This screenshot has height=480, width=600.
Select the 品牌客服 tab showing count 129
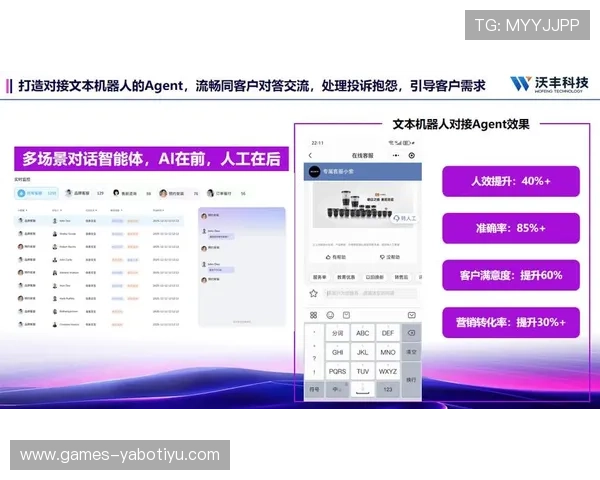click(x=85, y=193)
